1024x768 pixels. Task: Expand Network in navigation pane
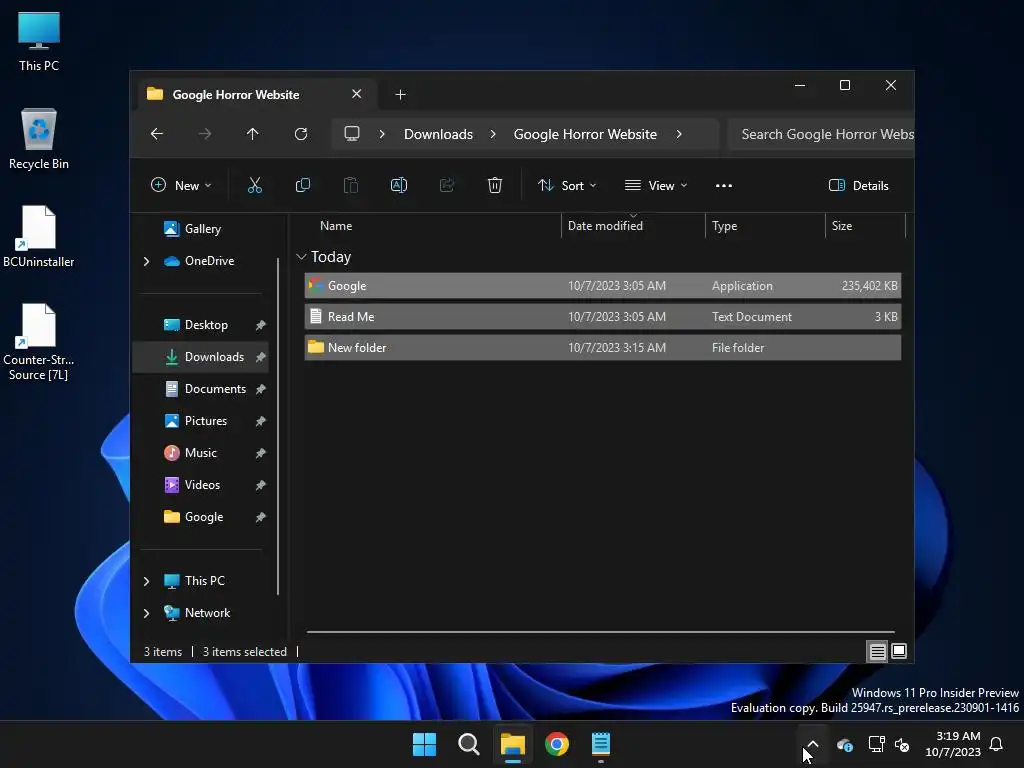(x=146, y=613)
